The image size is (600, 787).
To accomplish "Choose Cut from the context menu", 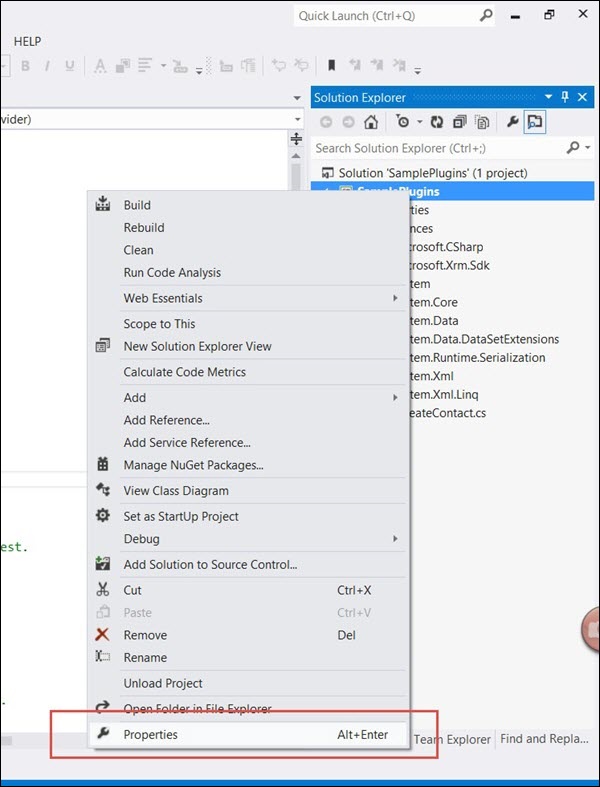I will click(249, 590).
